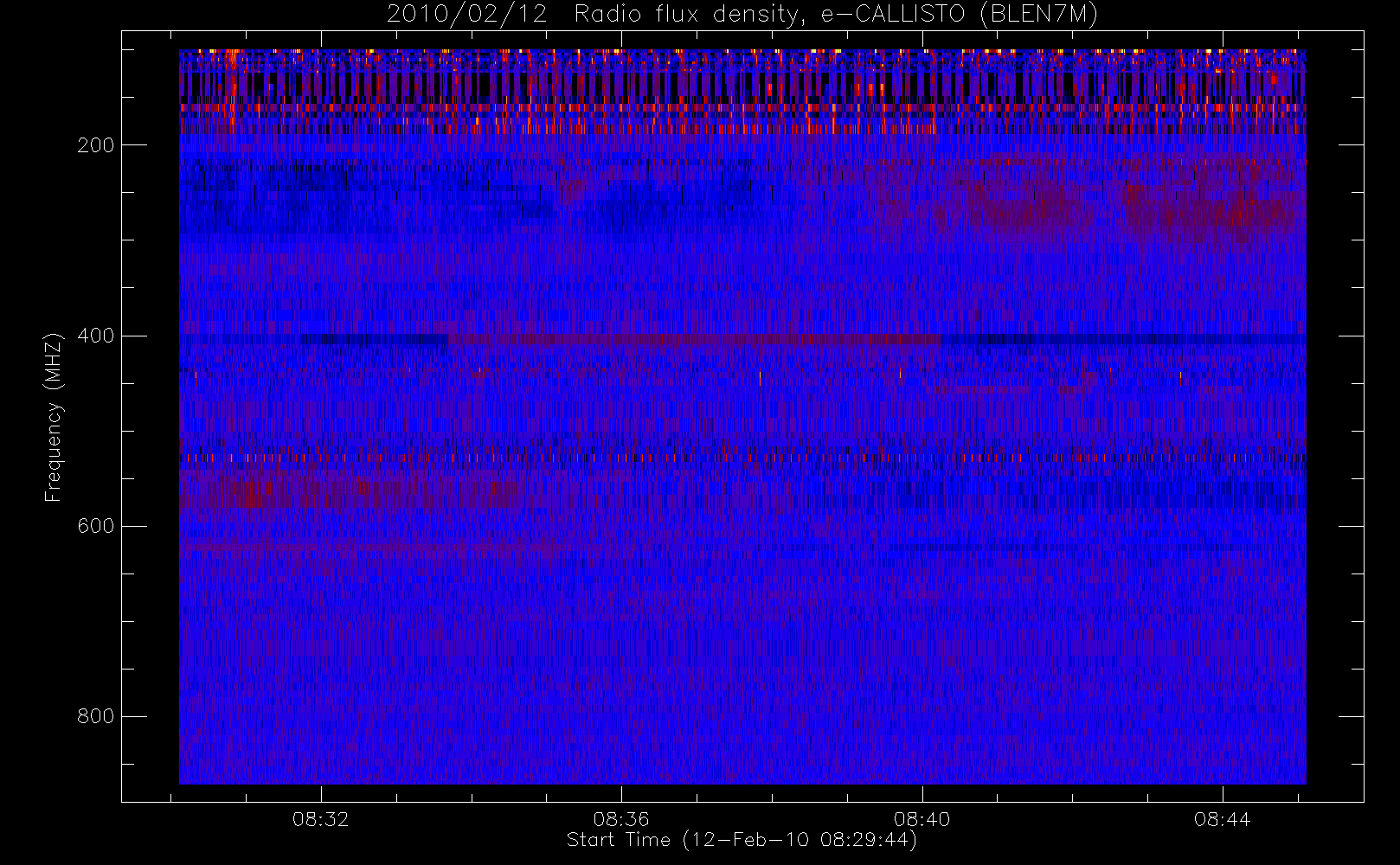Select the 400 frequency tick label
Image resolution: width=1400 pixels, height=865 pixels.
coord(95,336)
